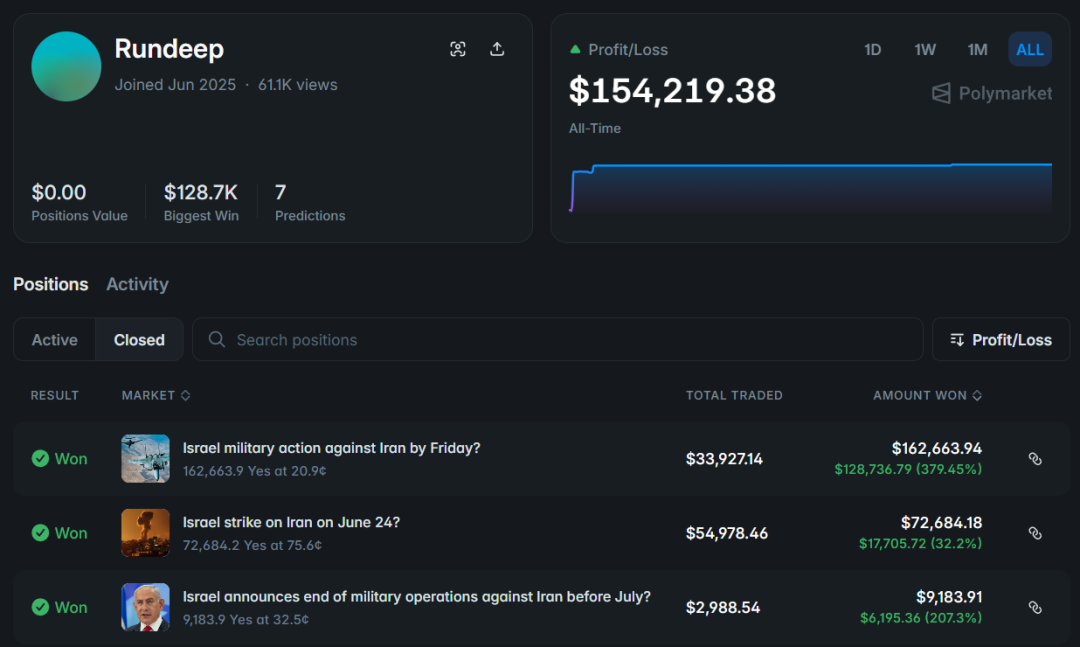Screen dimensions: 1080x647
Task: Switch to Active positions
Action: 55,340
